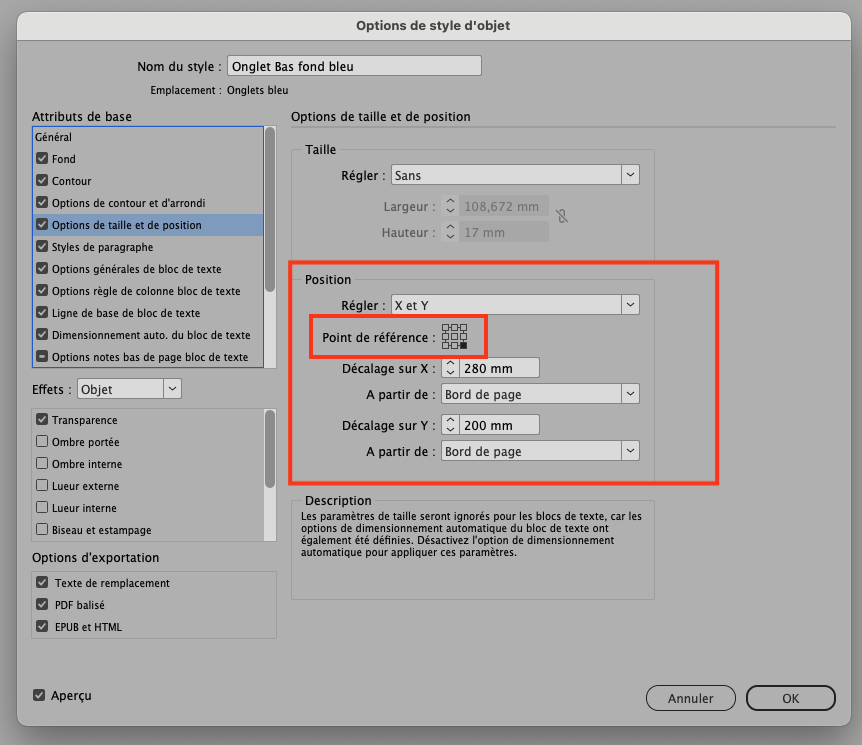Enable the Lueur interne effect

tap(42, 507)
